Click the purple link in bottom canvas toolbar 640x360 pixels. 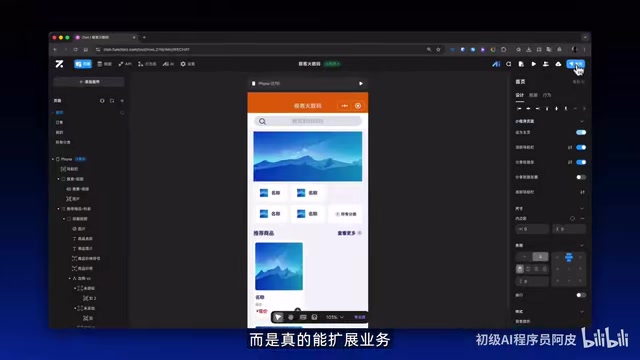[x=360, y=317]
